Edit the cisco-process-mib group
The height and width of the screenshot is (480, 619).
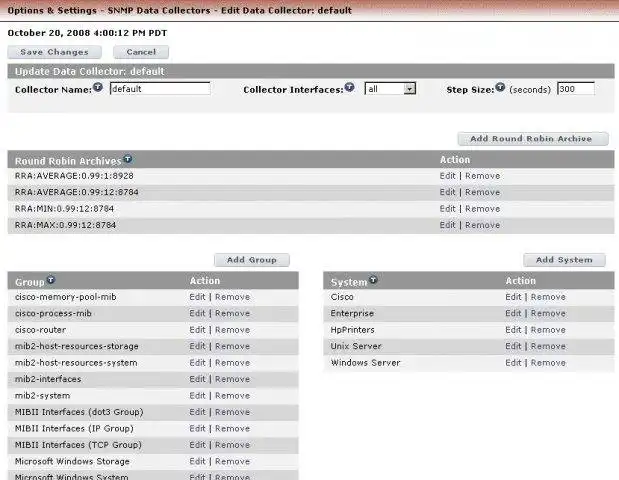click(x=197, y=313)
